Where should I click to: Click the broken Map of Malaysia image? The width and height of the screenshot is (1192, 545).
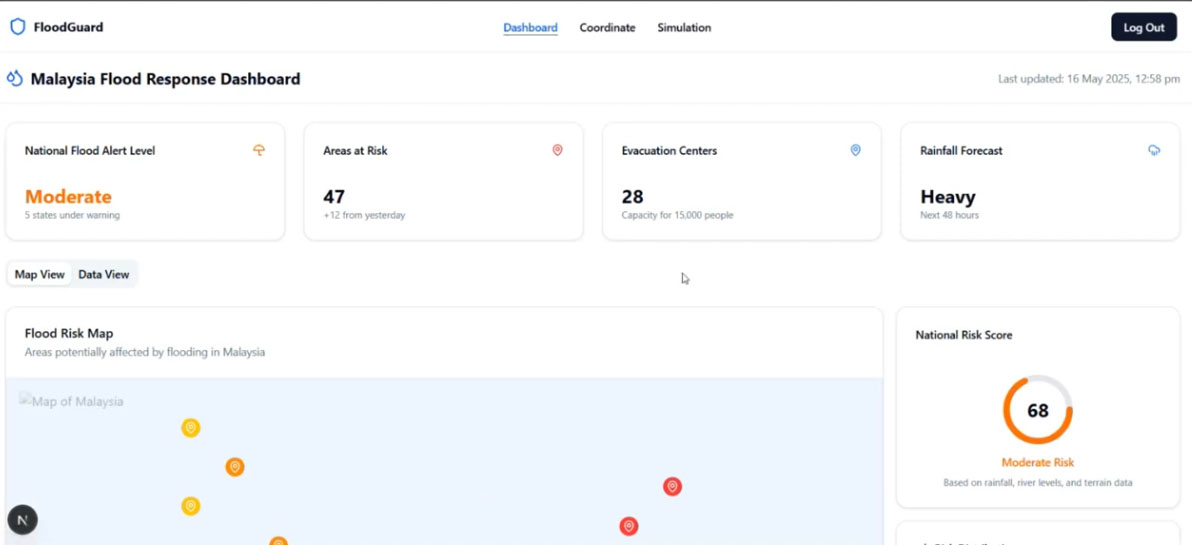coord(71,401)
